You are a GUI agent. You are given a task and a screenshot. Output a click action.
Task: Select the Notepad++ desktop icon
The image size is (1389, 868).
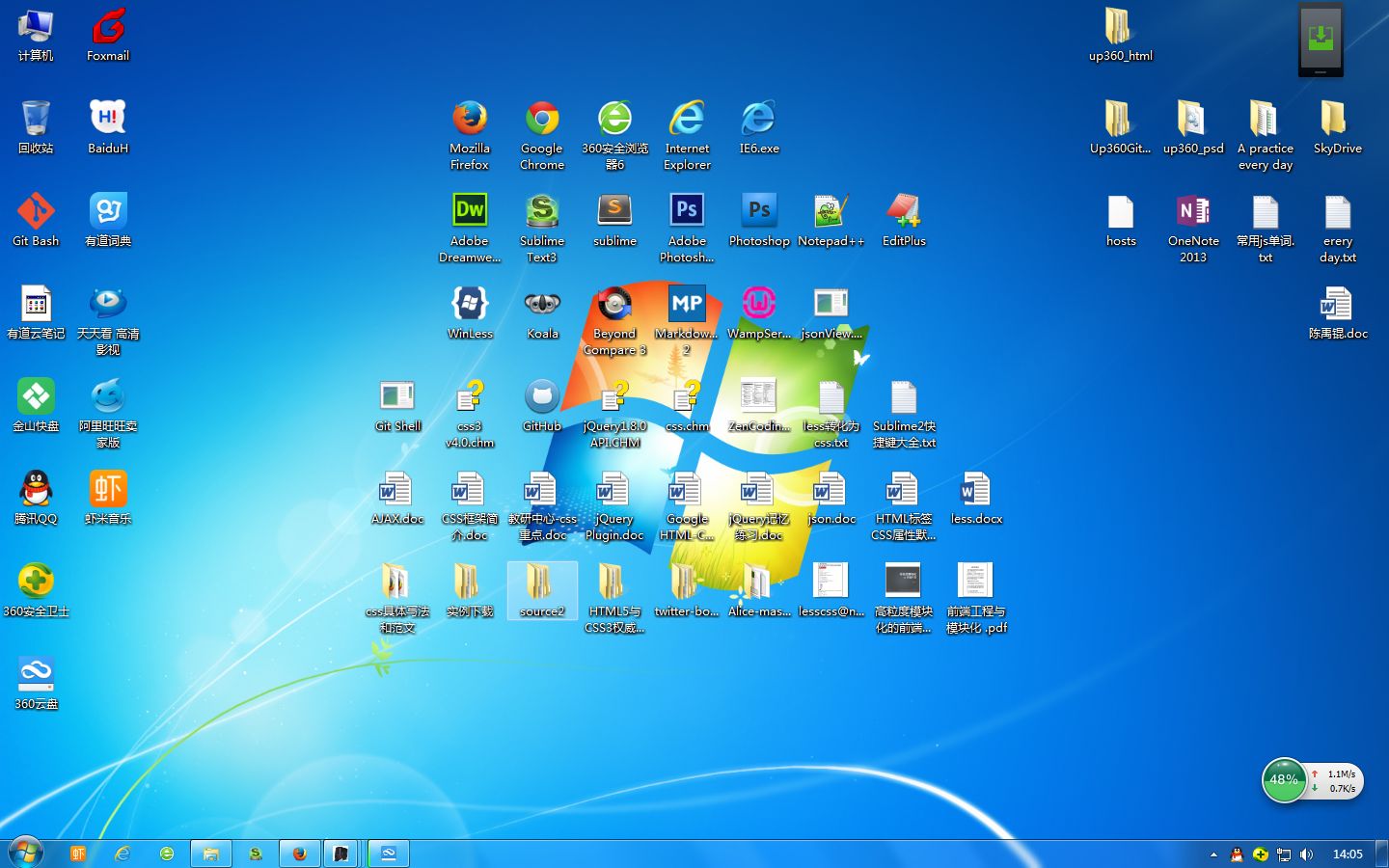click(831, 220)
